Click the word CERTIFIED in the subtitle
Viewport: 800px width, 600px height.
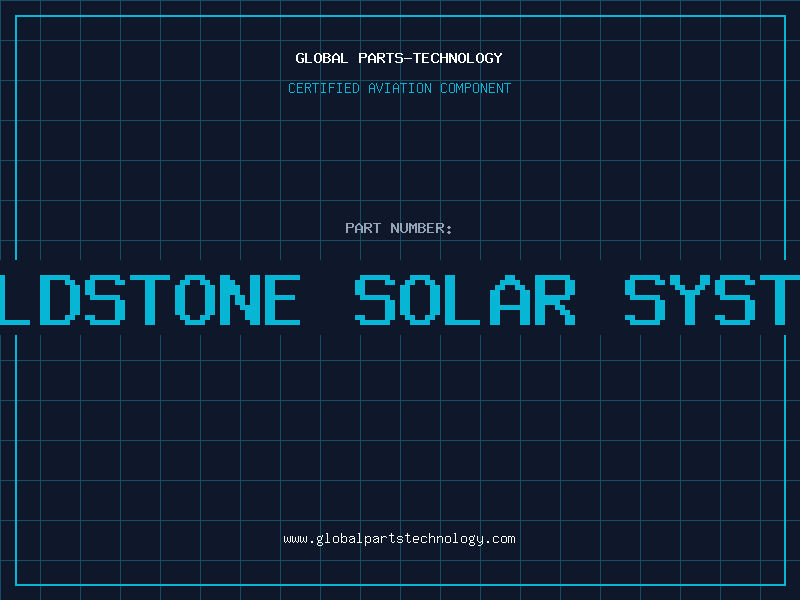[322, 88]
